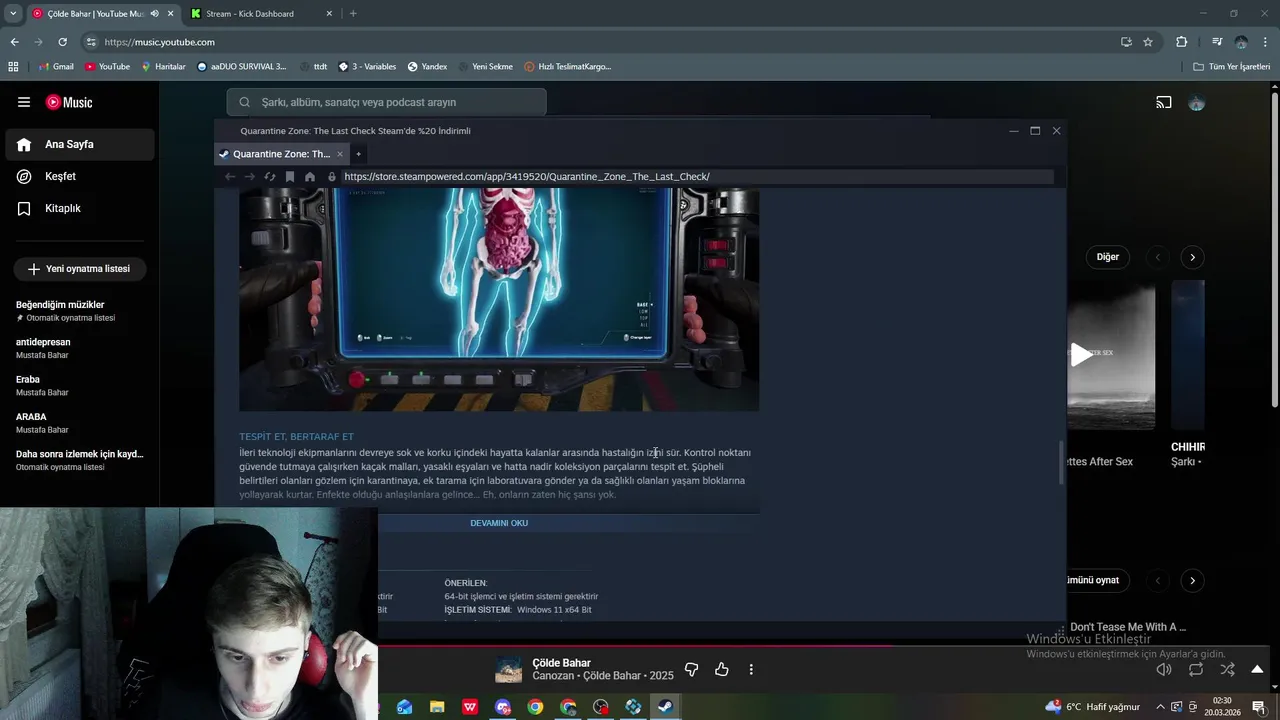This screenshot has width=1280, height=720.
Task: Open the Haritalar bookmark
Action: [x=163, y=67]
